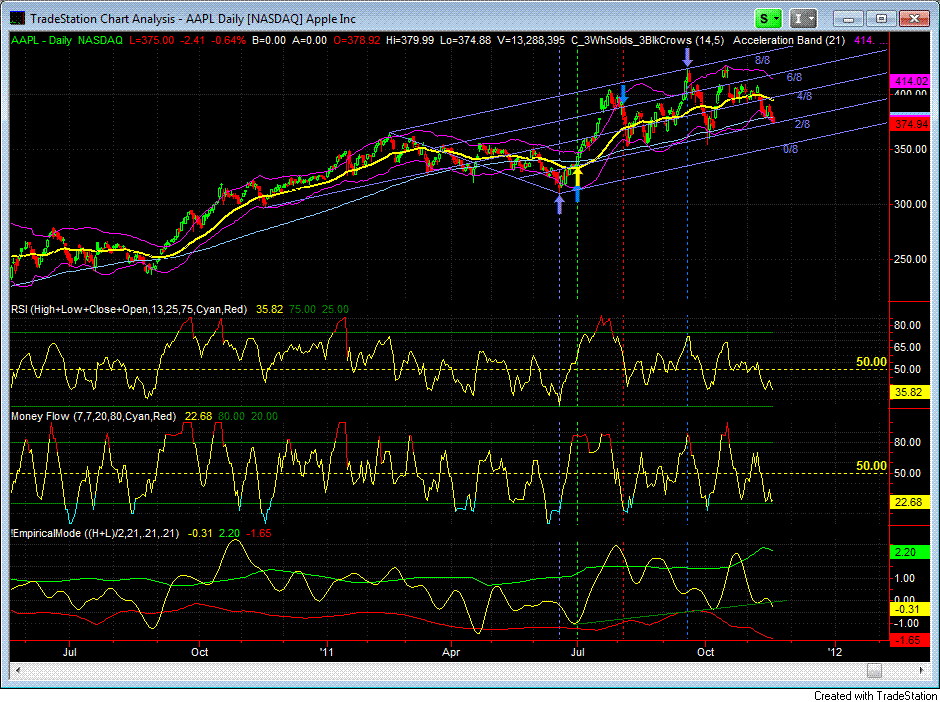Click the red 374.94 price axis tag
This screenshot has width=940, height=702.
click(x=910, y=124)
